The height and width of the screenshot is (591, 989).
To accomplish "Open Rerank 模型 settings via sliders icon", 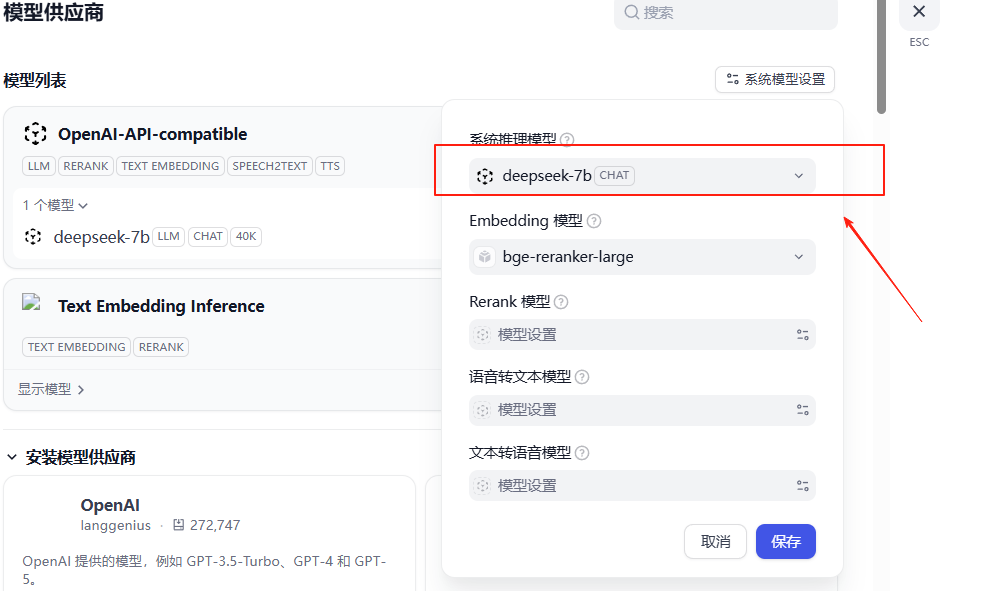I will coord(802,334).
